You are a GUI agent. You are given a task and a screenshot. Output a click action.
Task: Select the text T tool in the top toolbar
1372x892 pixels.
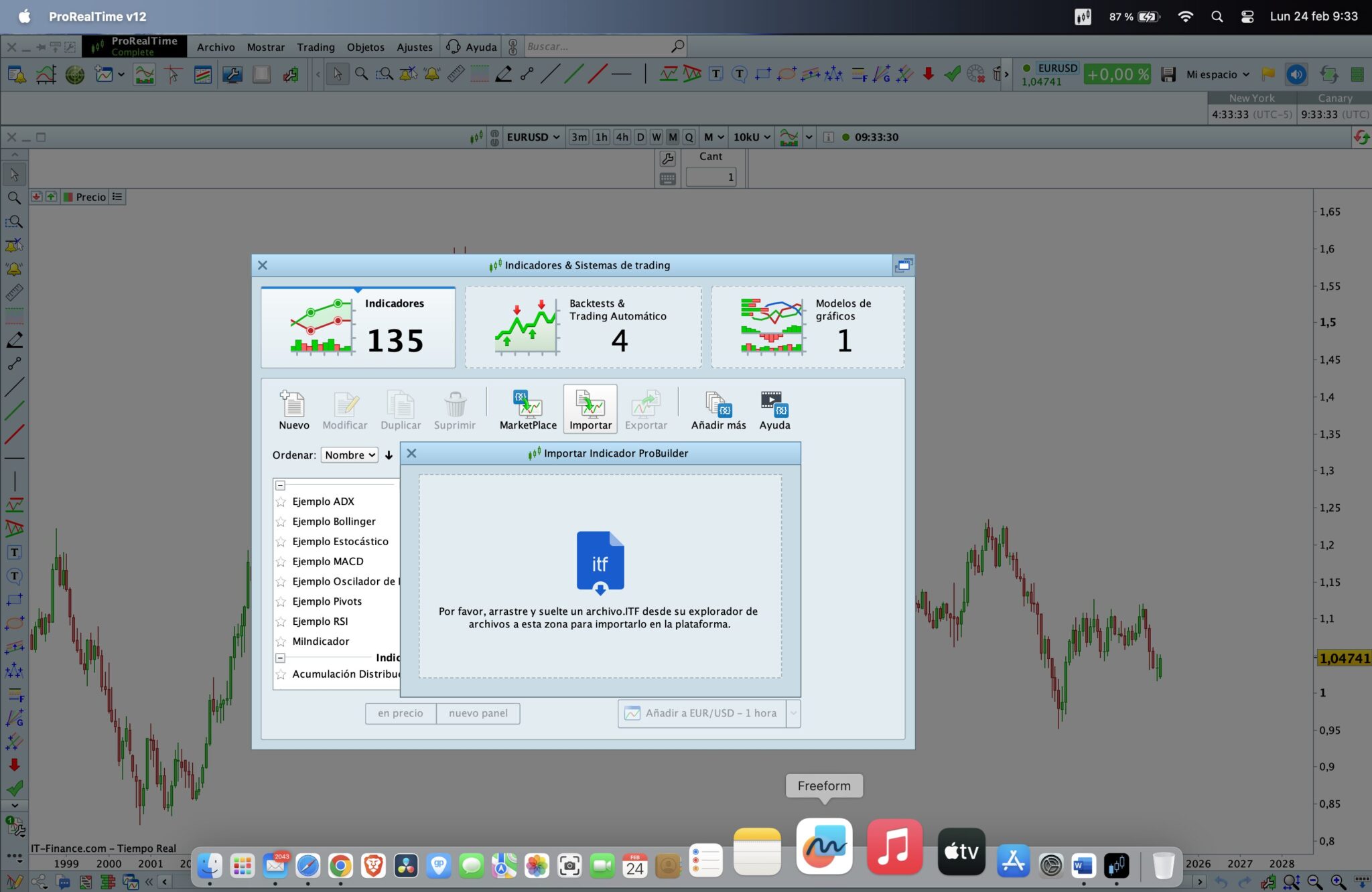pyautogui.click(x=715, y=74)
